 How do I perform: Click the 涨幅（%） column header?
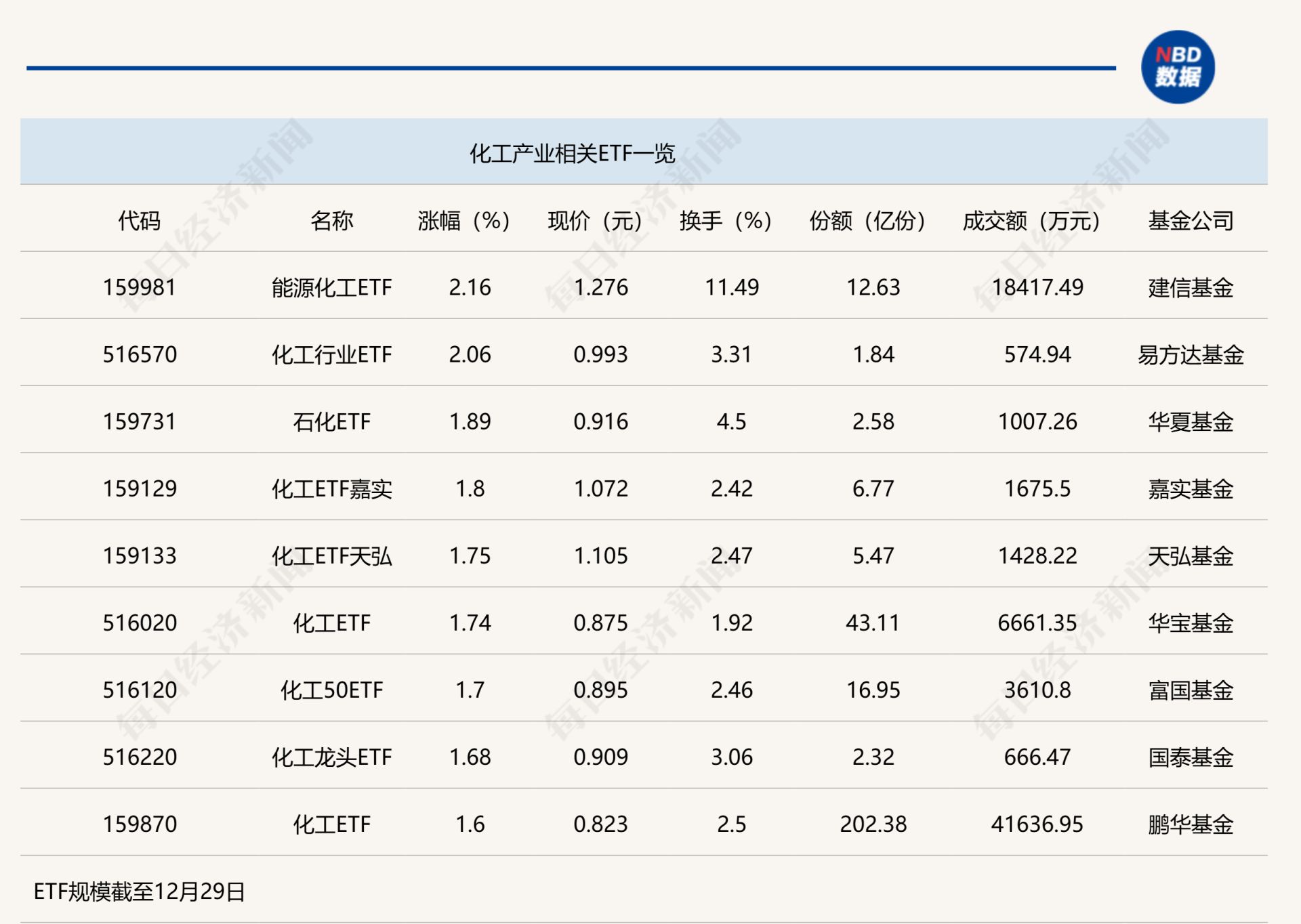tap(463, 221)
